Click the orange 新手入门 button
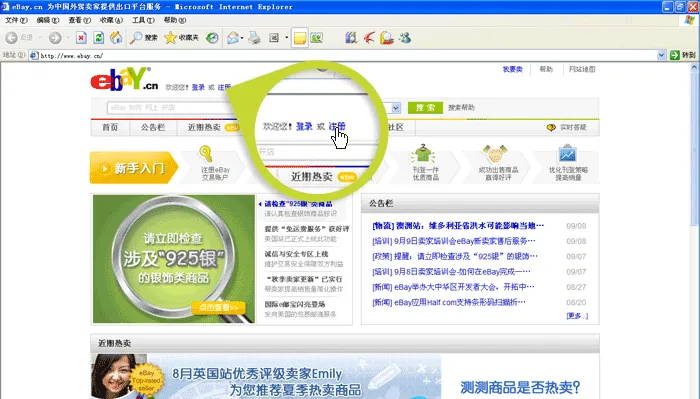This screenshot has height=399, width=700. point(134,168)
